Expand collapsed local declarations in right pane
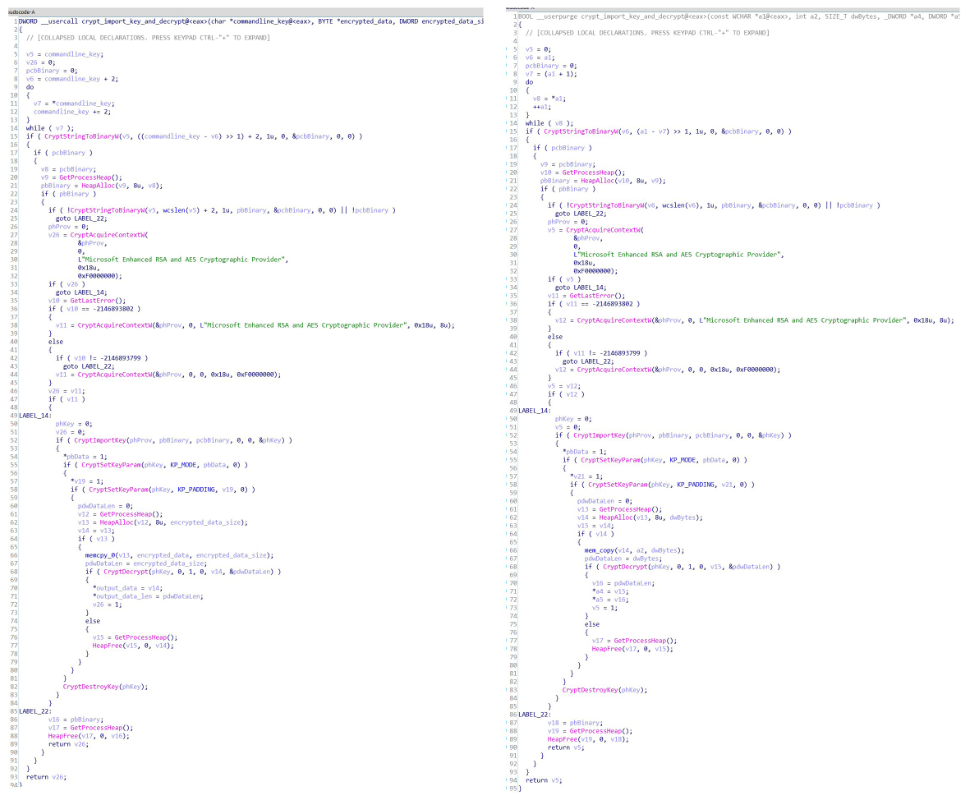This screenshot has height=796, width=972. tap(647, 33)
